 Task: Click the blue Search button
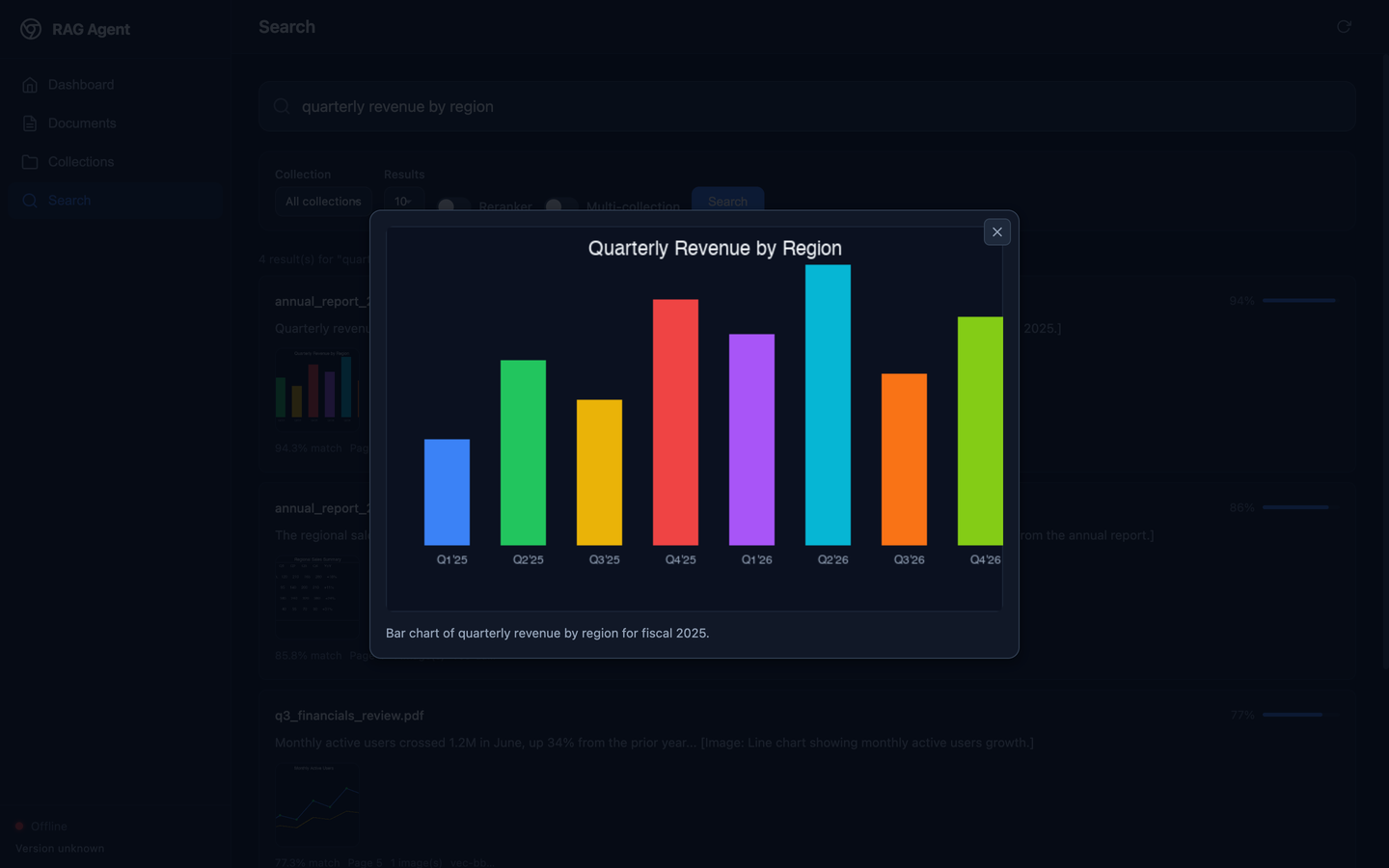pyautogui.click(x=727, y=202)
